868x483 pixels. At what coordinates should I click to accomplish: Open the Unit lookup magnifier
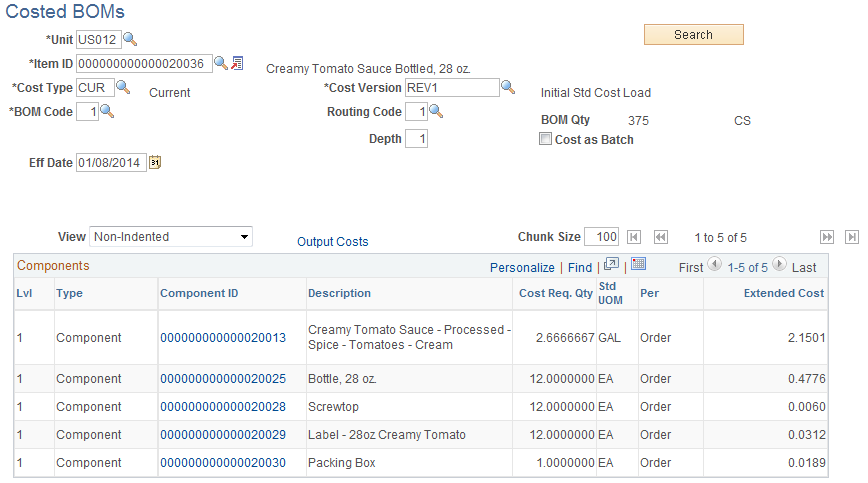tap(130, 39)
